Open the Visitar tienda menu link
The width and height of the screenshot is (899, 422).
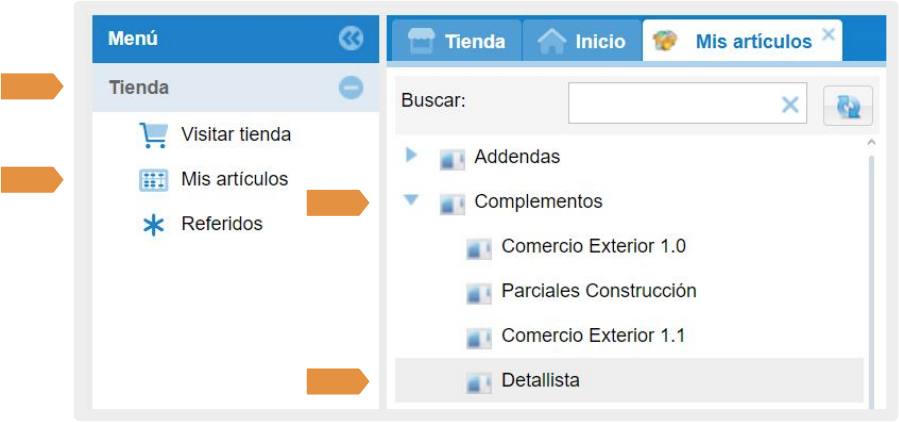point(236,134)
